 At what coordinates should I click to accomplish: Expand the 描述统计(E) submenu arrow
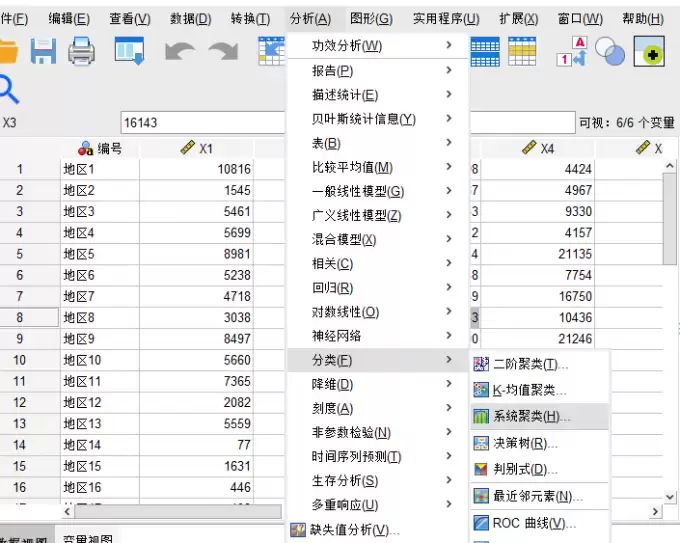(x=449, y=94)
